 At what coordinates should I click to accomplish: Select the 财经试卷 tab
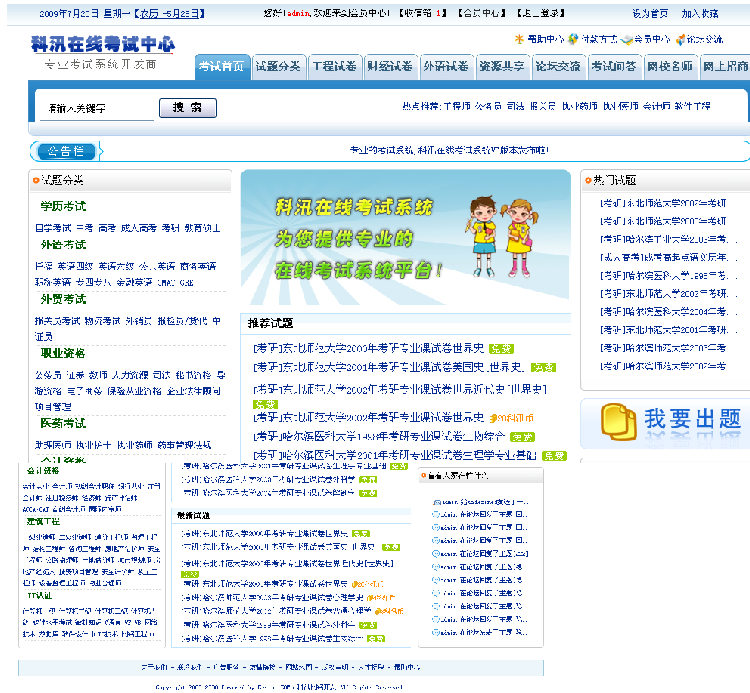pyautogui.click(x=390, y=67)
